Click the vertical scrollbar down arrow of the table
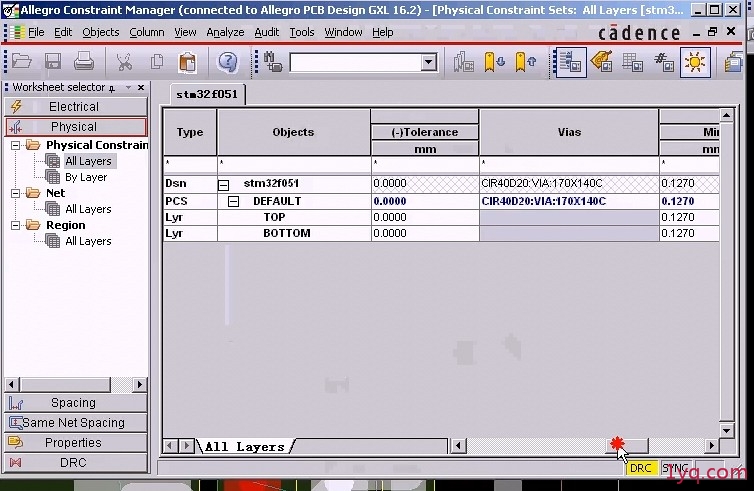 click(727, 430)
